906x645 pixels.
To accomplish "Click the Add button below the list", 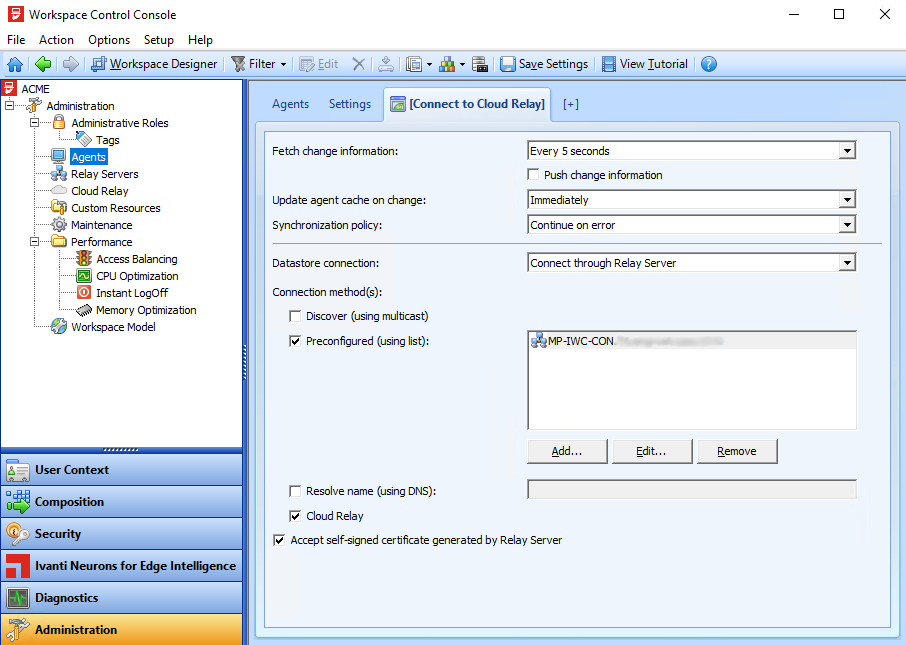I will [x=566, y=451].
